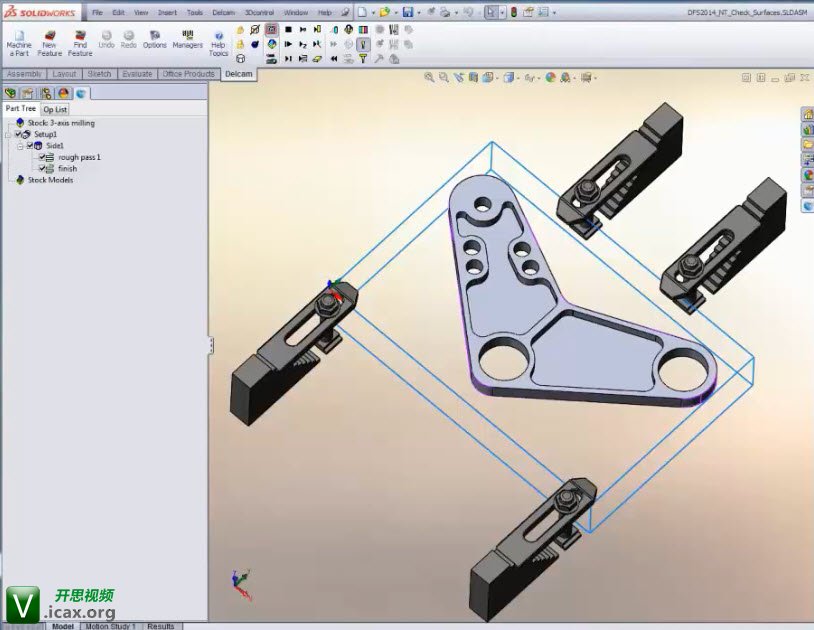814x630 pixels.
Task: Click the Previous View icon in viewport toolbar
Action: 458,77
